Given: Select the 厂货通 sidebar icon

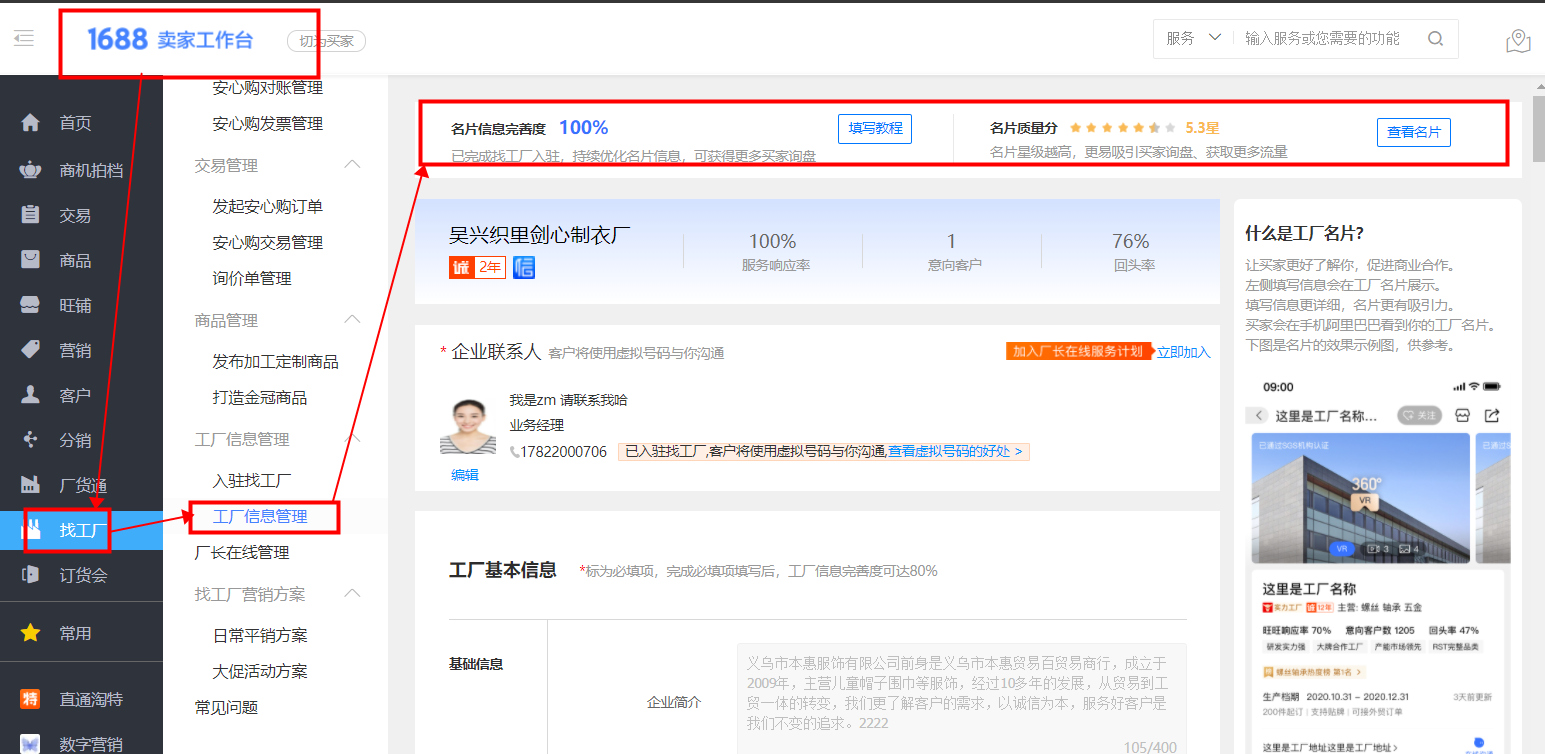Looking at the screenshot, I should pyautogui.click(x=30, y=483).
